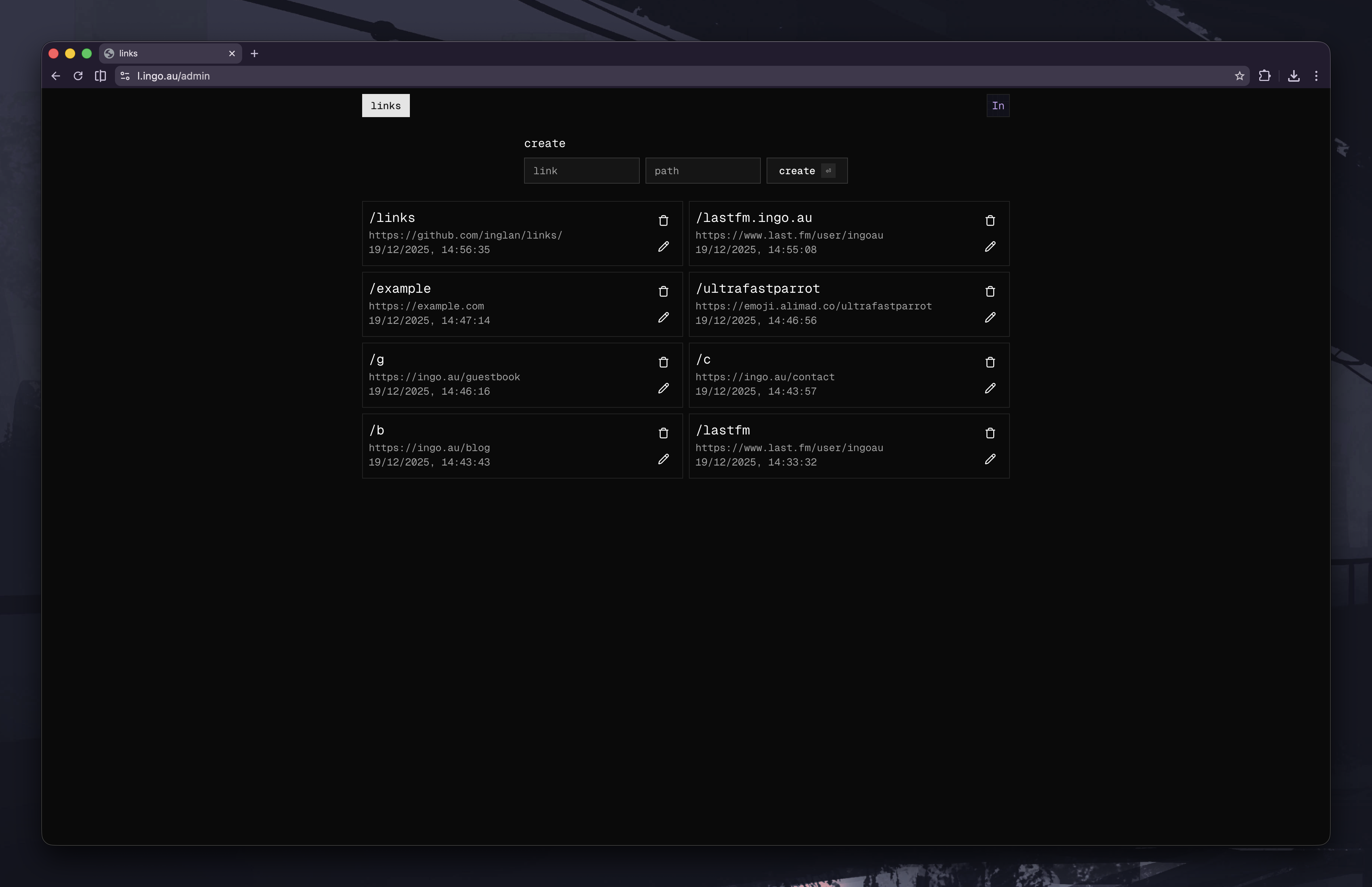Screen dimensions: 1372x887
Task: Delete the /lastfm link entry
Action: point(990,433)
